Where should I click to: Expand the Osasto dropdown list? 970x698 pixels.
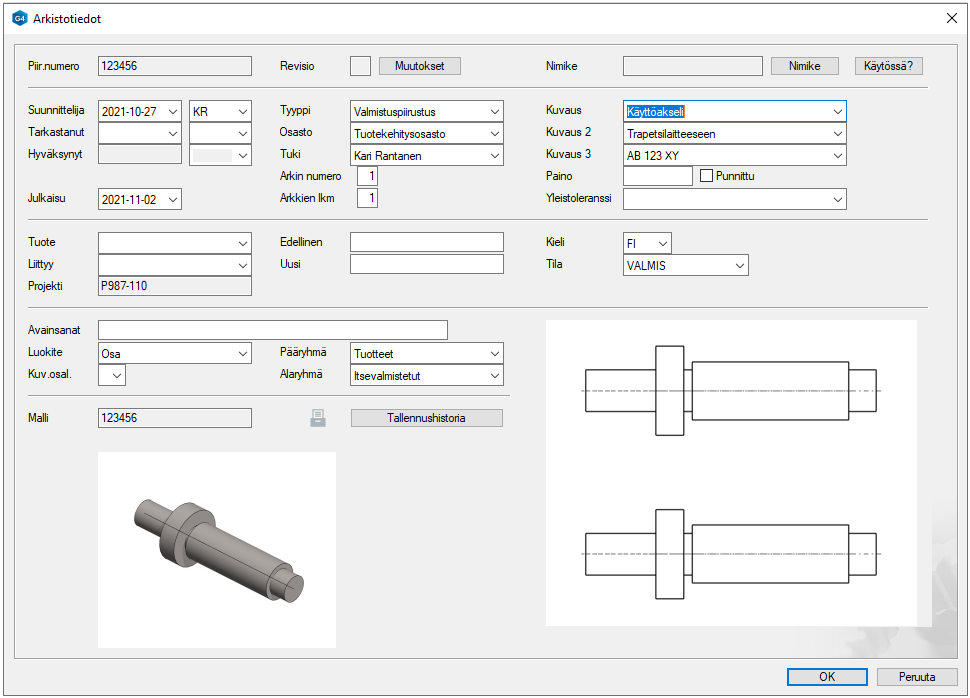(494, 134)
